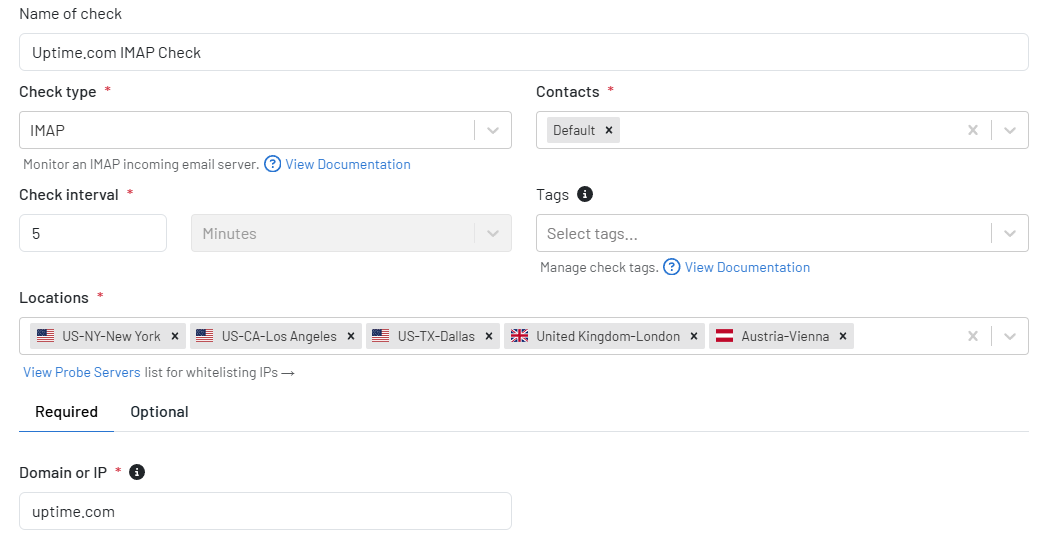Click help icon beside IMAP View Documentation
Image resolution: width=1061 pixels, height=544 pixels.
pos(272,164)
